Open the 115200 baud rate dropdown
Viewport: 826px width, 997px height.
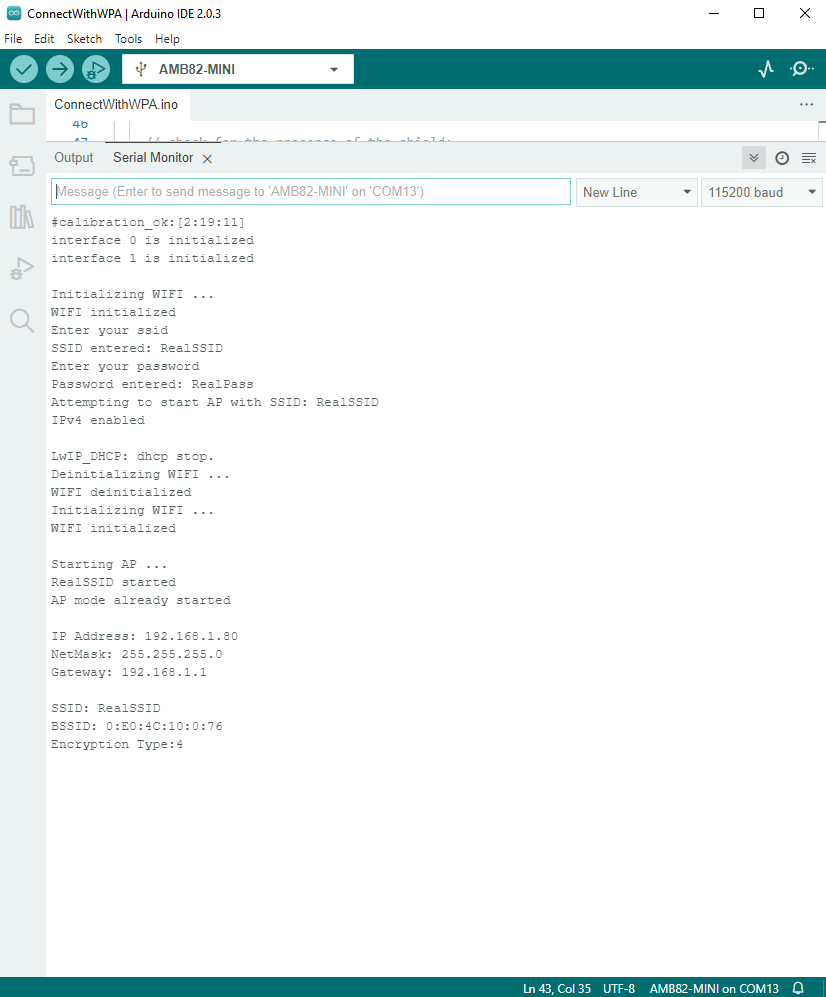click(761, 192)
